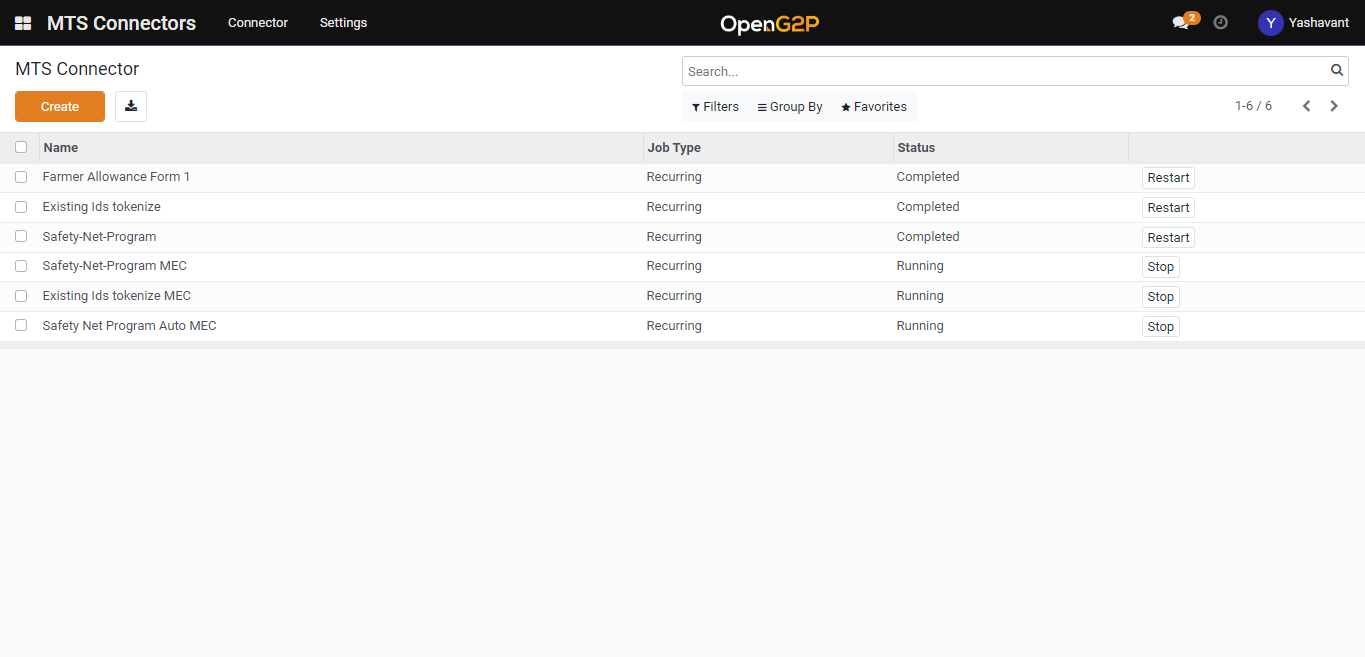Viewport: 1365px width, 657px height.
Task: Click the download/export records icon
Action: click(x=131, y=106)
